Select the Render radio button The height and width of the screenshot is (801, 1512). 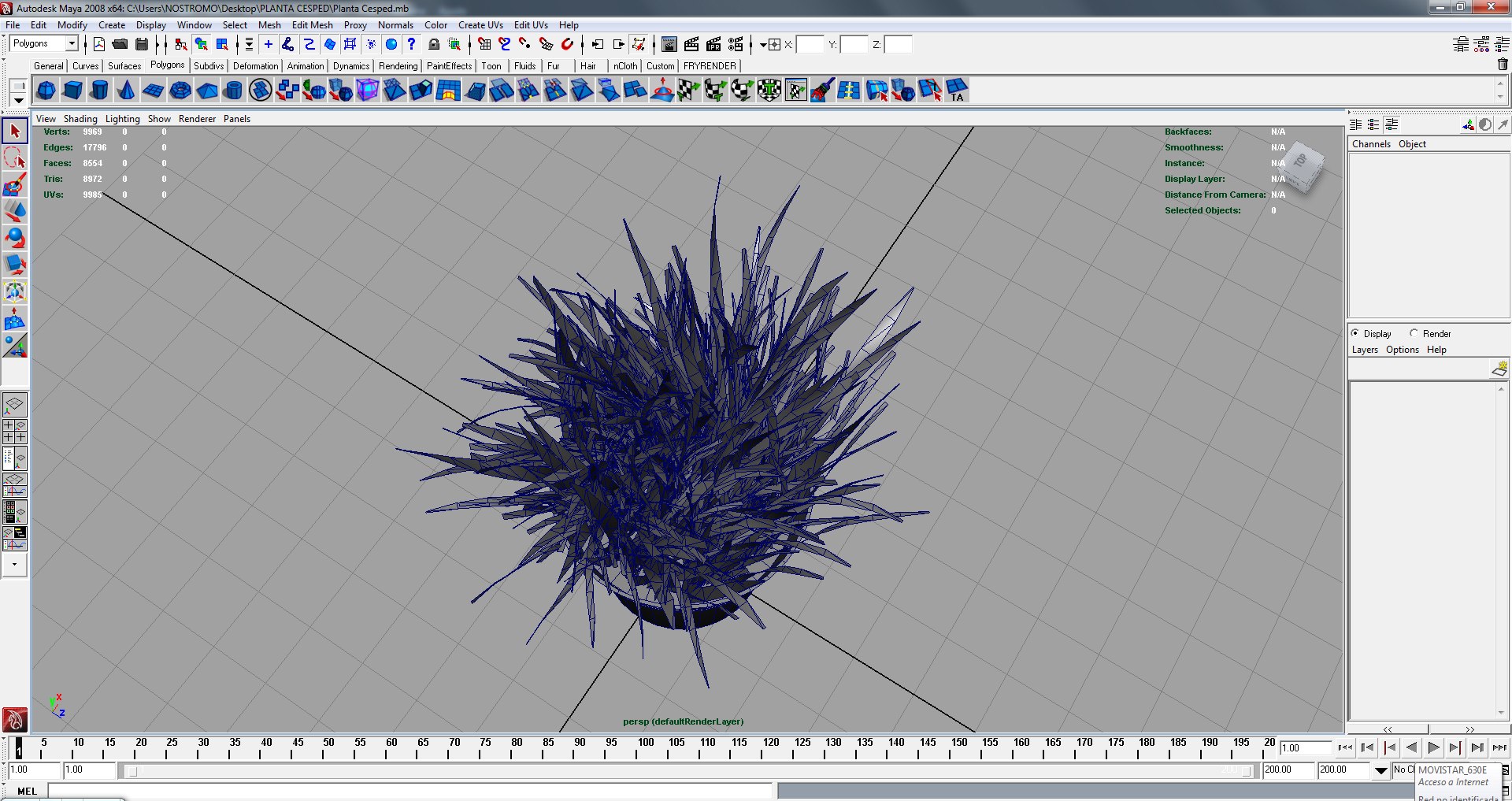point(1414,333)
